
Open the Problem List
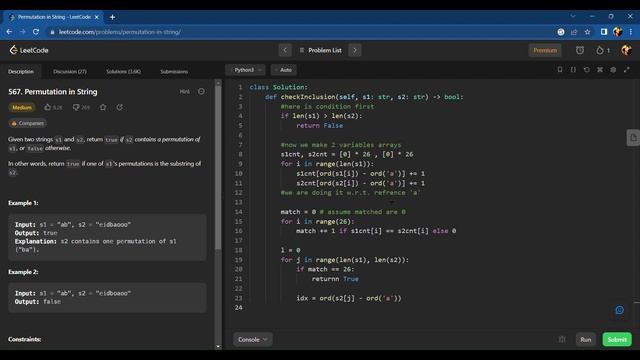point(320,50)
